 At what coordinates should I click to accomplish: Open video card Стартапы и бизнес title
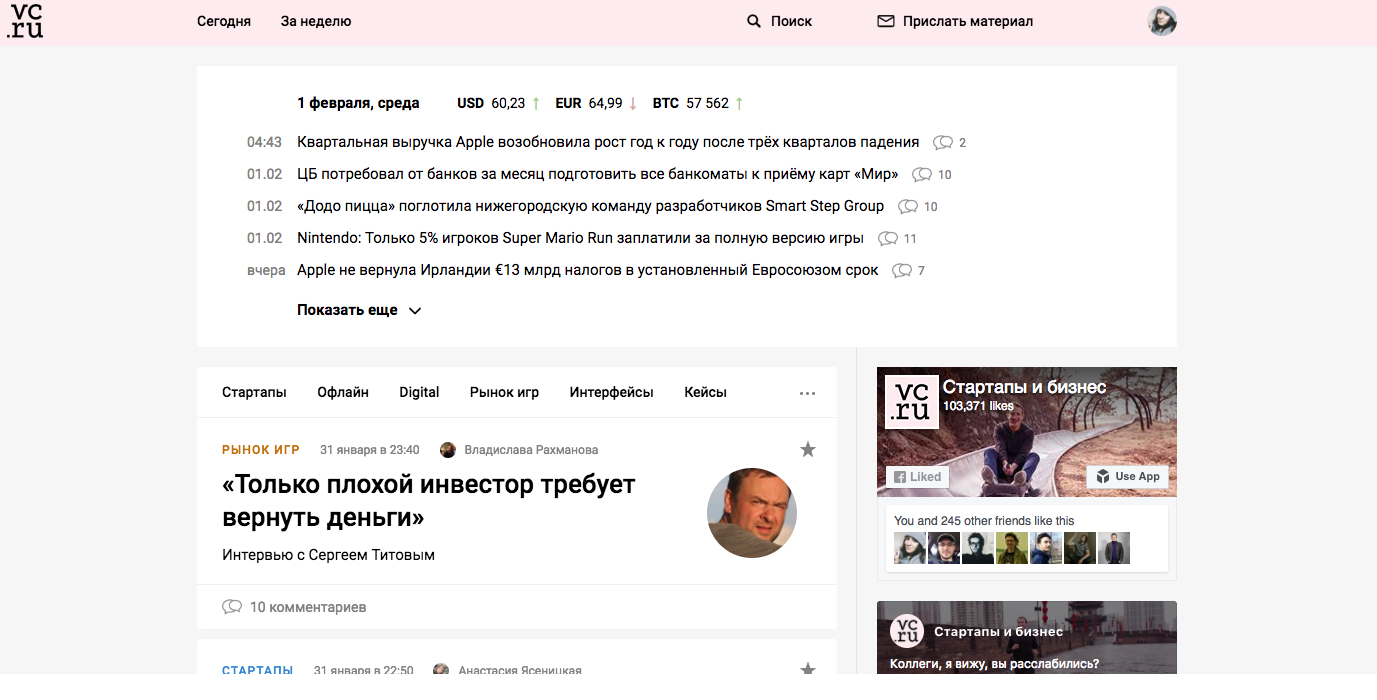pyautogui.click(x=998, y=632)
